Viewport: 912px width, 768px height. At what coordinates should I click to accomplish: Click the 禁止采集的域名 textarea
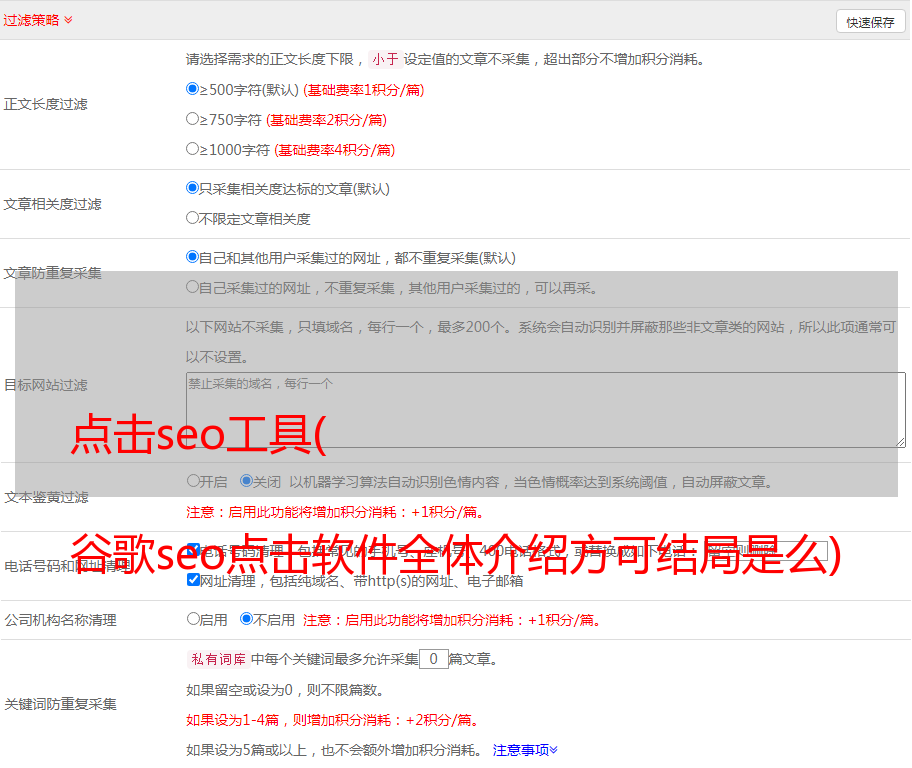(546, 410)
